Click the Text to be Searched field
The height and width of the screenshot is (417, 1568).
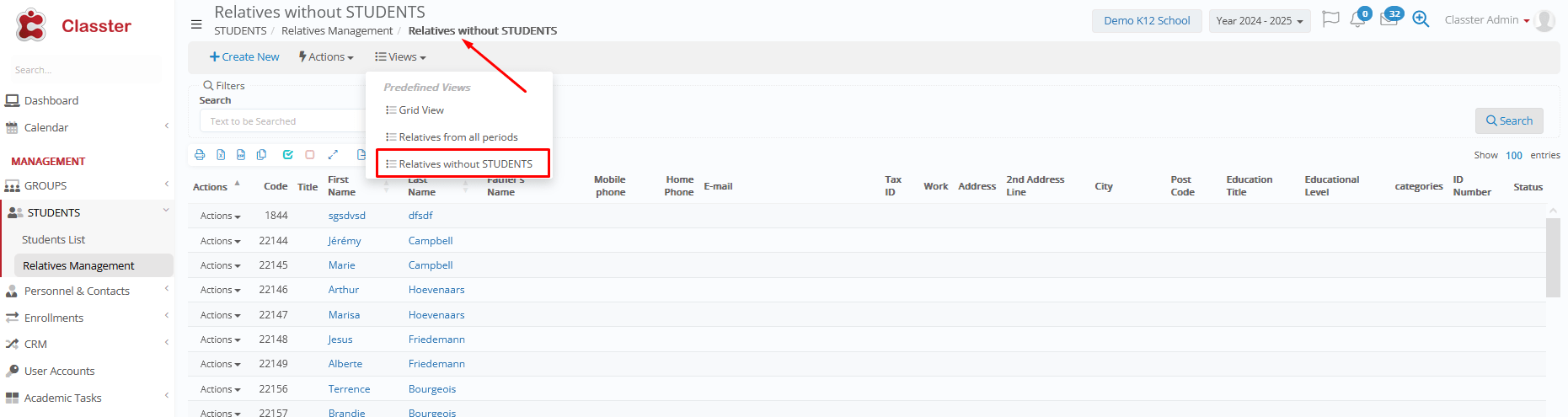click(x=282, y=121)
